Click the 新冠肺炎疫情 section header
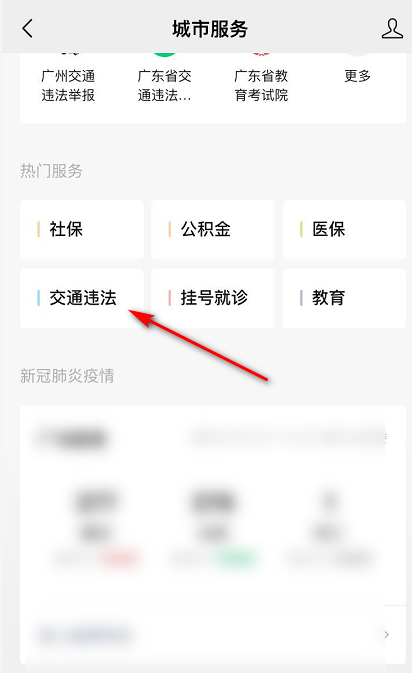412x673 pixels. coord(67,376)
